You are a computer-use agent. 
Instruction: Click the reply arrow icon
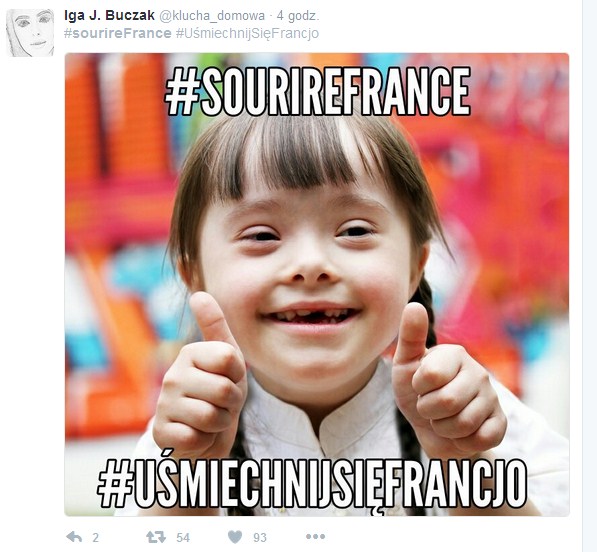[x=74, y=537]
